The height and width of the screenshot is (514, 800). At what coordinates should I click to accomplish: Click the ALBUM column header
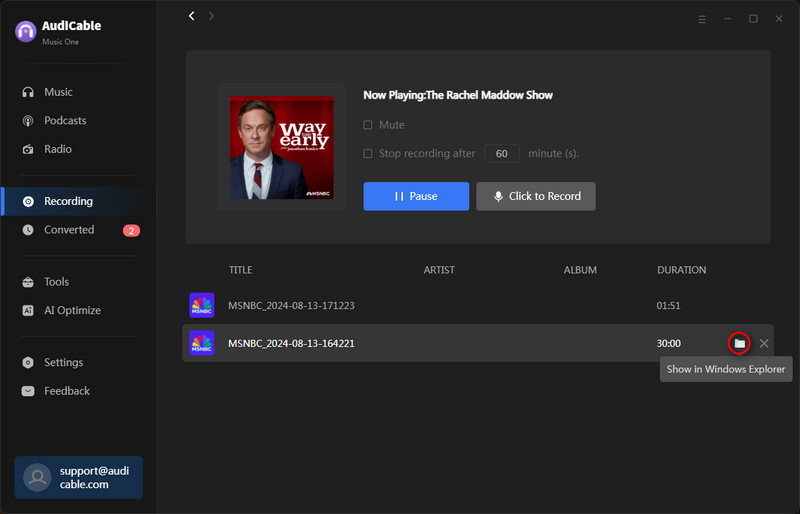[580, 270]
